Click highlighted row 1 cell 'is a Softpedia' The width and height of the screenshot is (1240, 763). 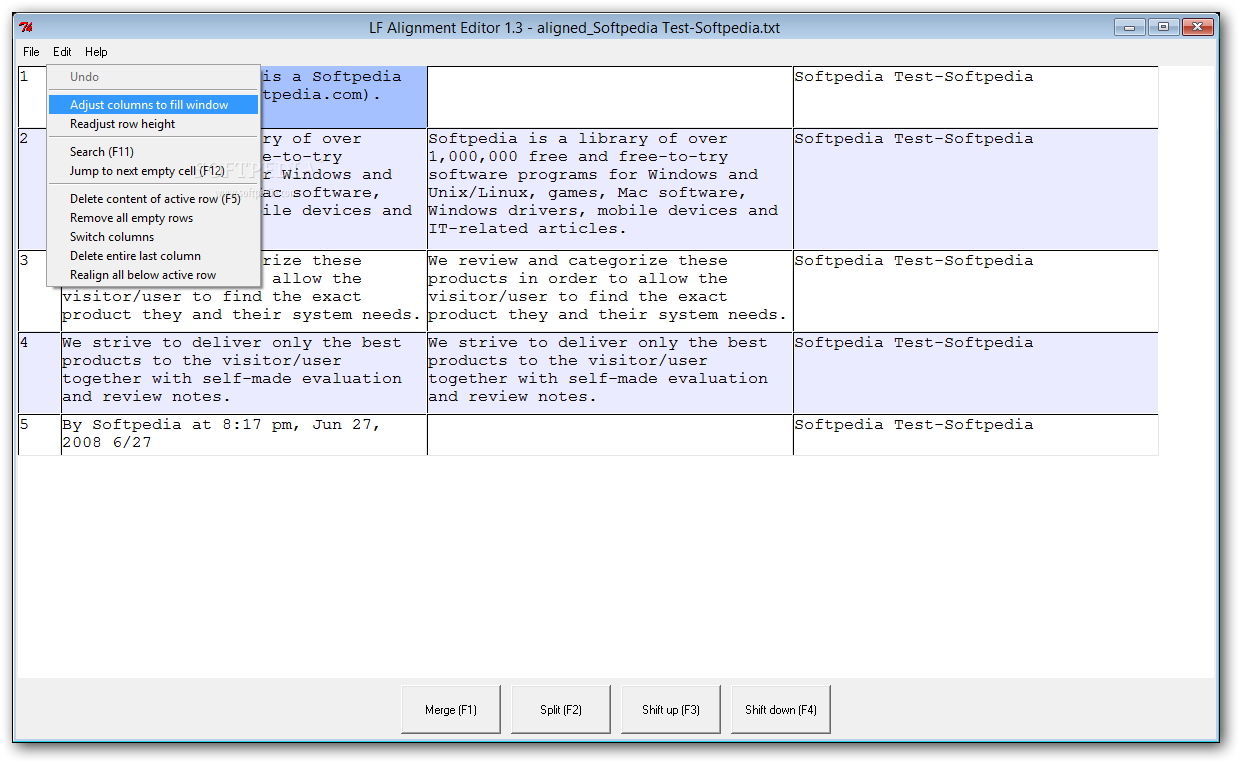click(x=344, y=97)
